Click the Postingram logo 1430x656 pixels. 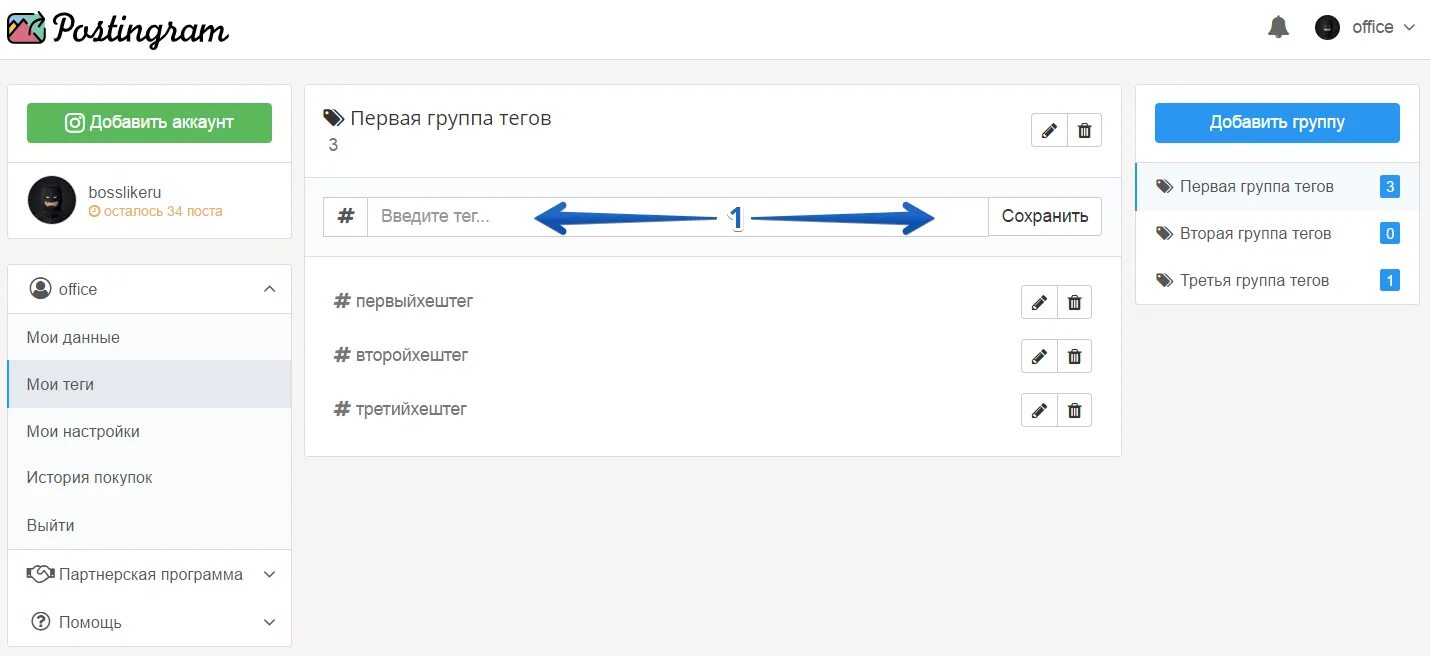click(118, 28)
